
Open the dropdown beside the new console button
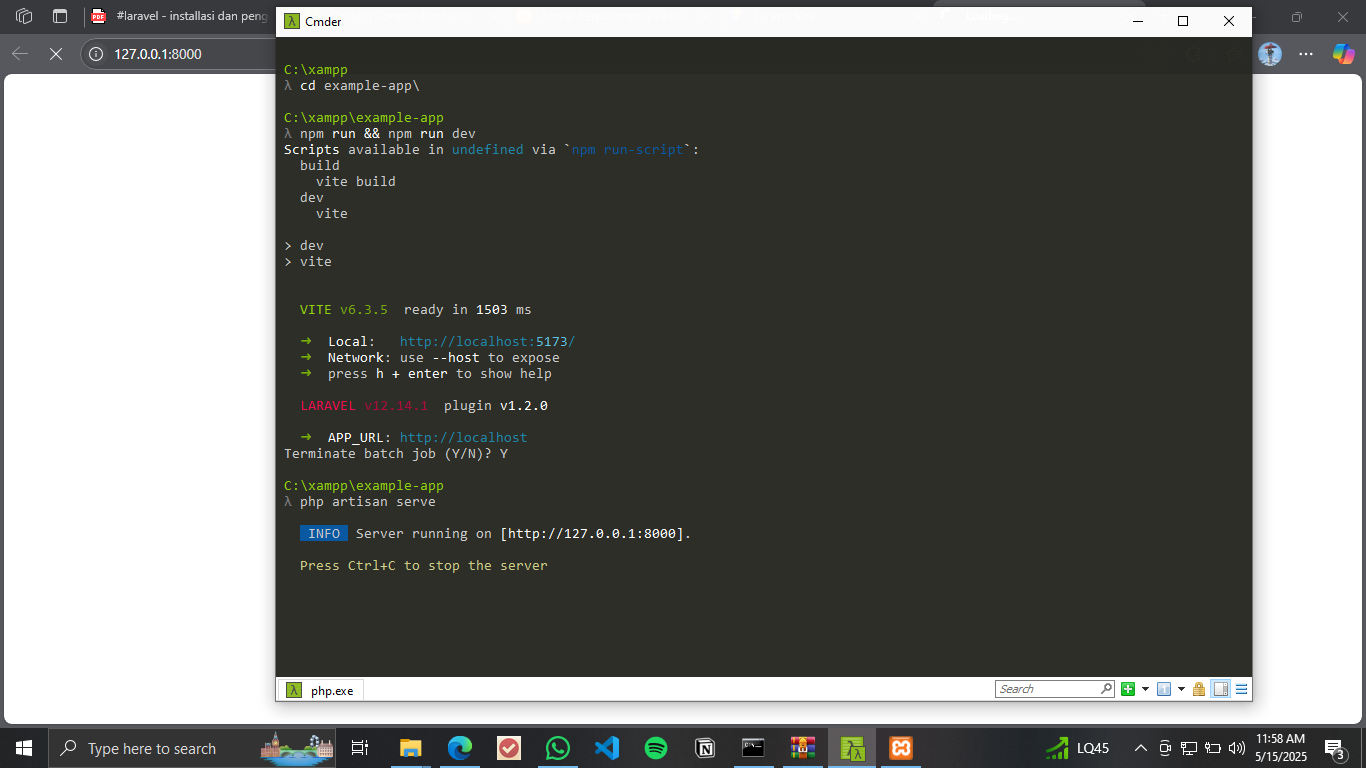pos(1145,688)
